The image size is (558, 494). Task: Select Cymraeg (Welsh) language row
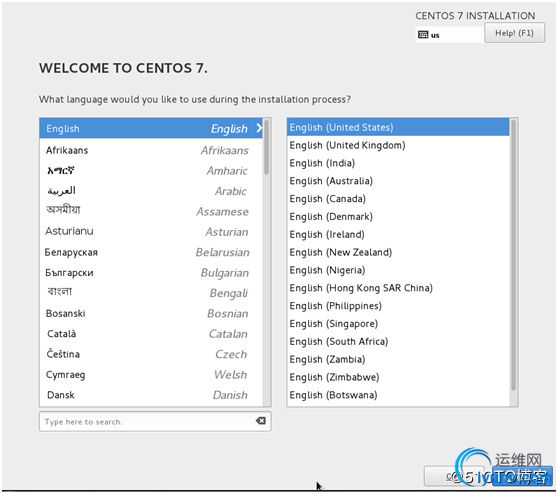(x=151, y=374)
